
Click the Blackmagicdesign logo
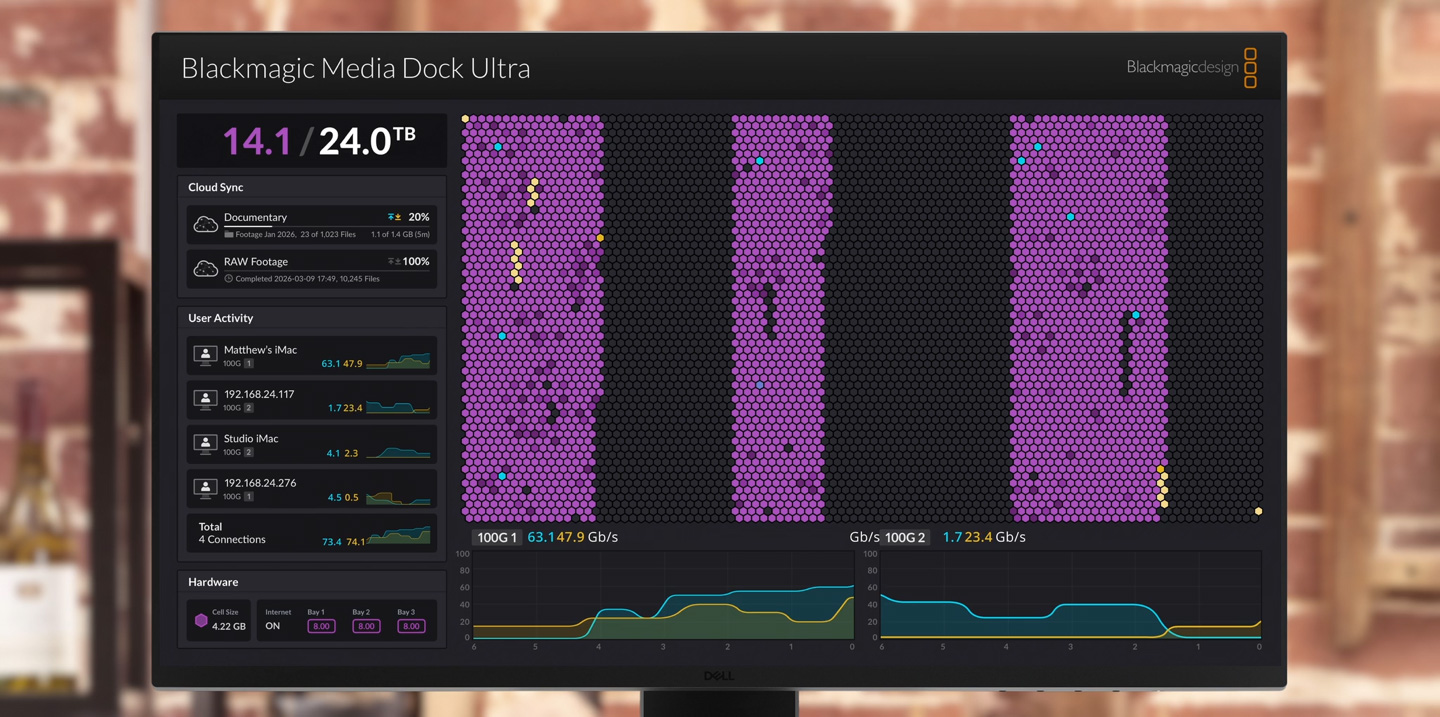click(1190, 67)
